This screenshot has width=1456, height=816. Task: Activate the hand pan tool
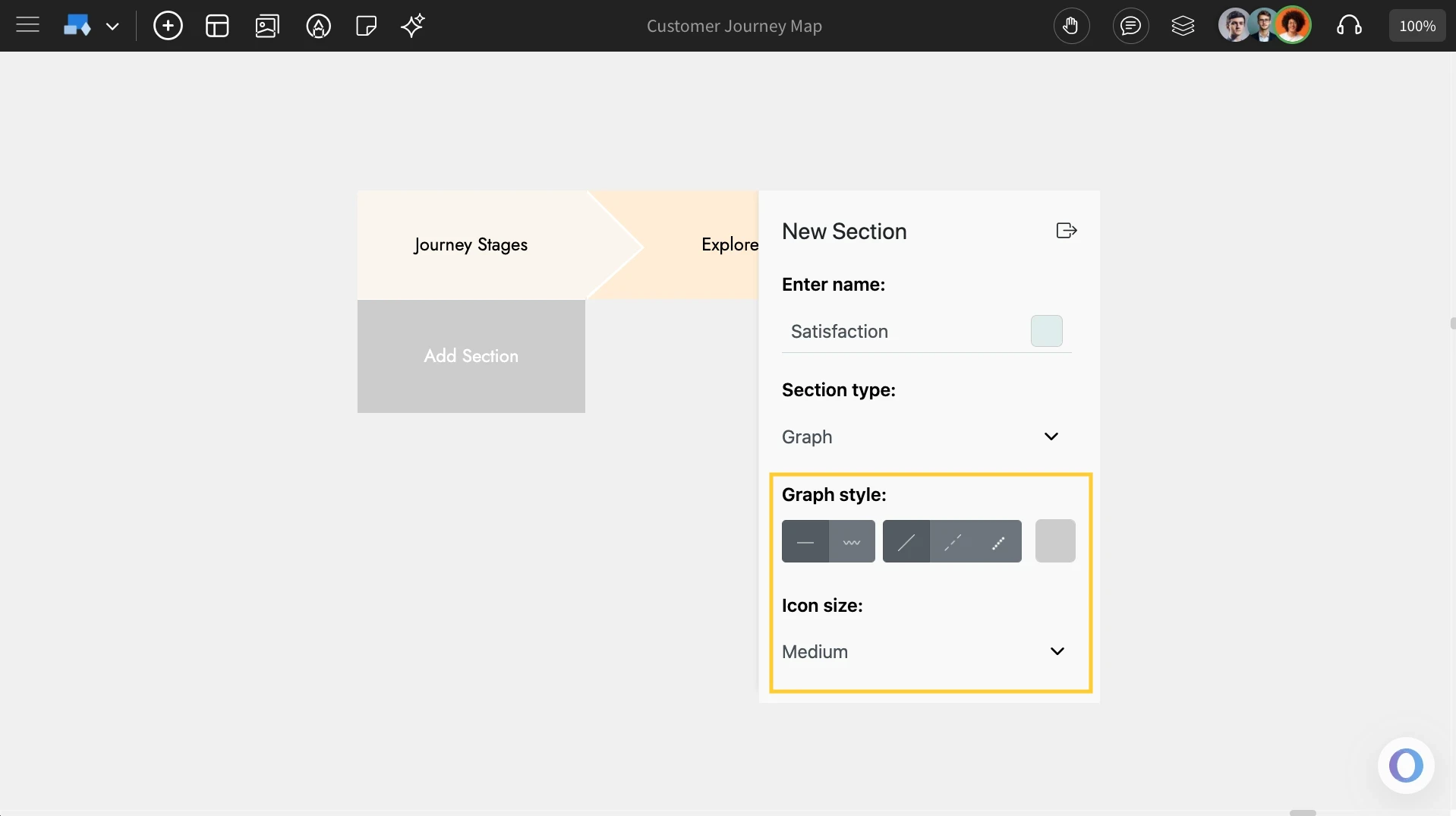tap(1072, 25)
